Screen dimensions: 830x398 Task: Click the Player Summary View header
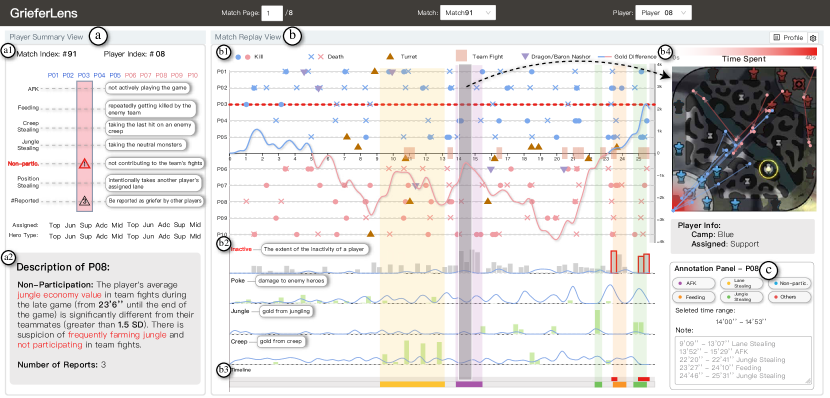46,37
